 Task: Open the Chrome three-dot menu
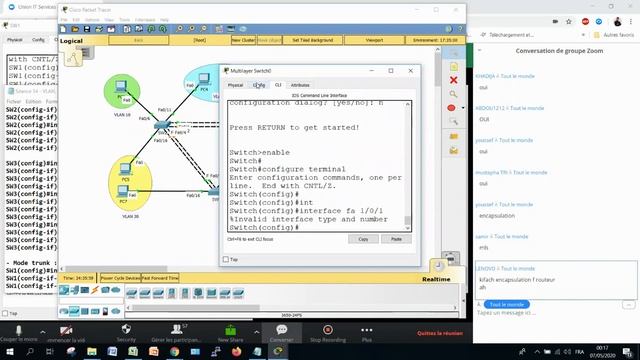(x=631, y=21)
